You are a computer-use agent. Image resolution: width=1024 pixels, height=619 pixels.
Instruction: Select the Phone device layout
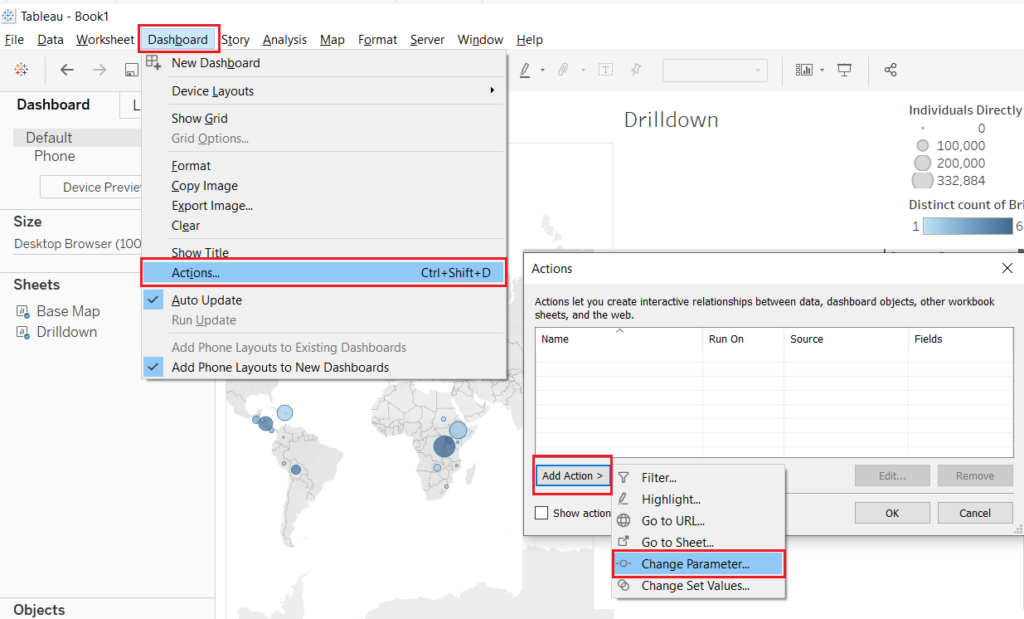pos(55,156)
